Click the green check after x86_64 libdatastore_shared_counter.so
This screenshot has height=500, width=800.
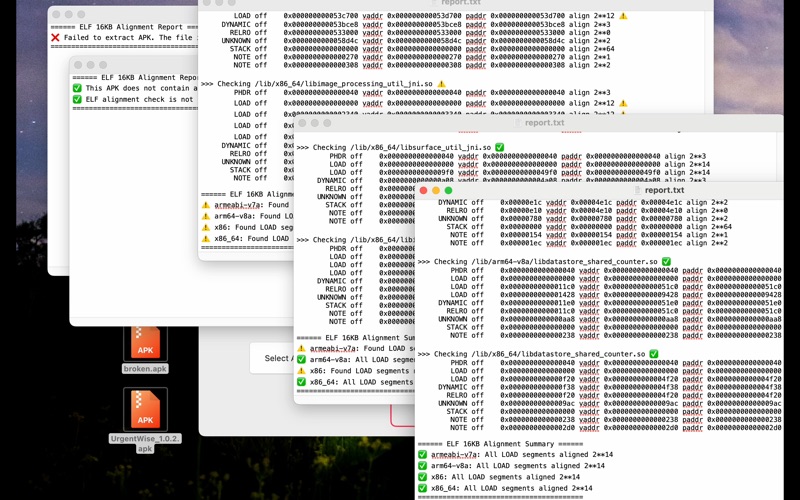coord(654,354)
